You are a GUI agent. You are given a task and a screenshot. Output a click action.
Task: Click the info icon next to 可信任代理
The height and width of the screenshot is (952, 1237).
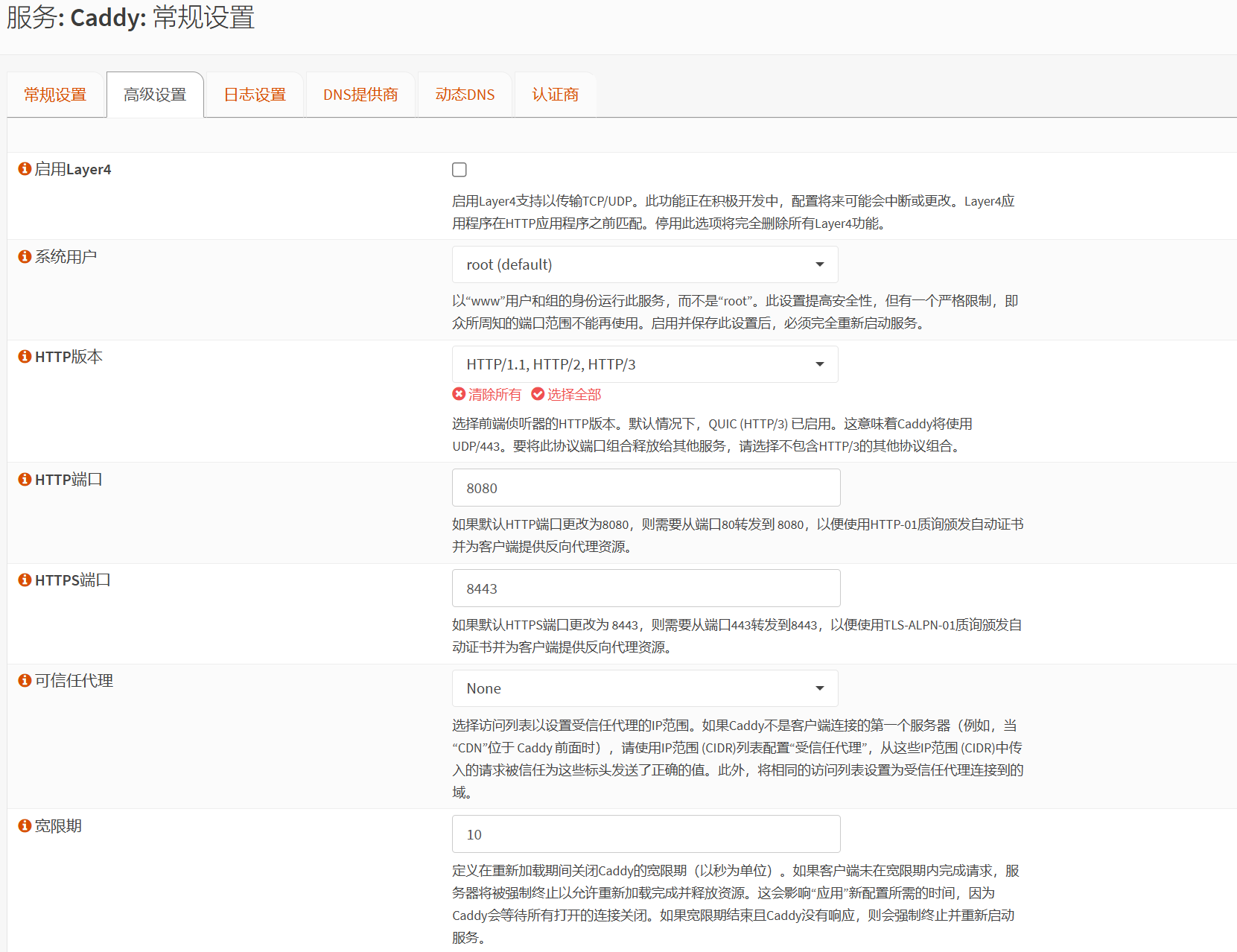[x=25, y=680]
